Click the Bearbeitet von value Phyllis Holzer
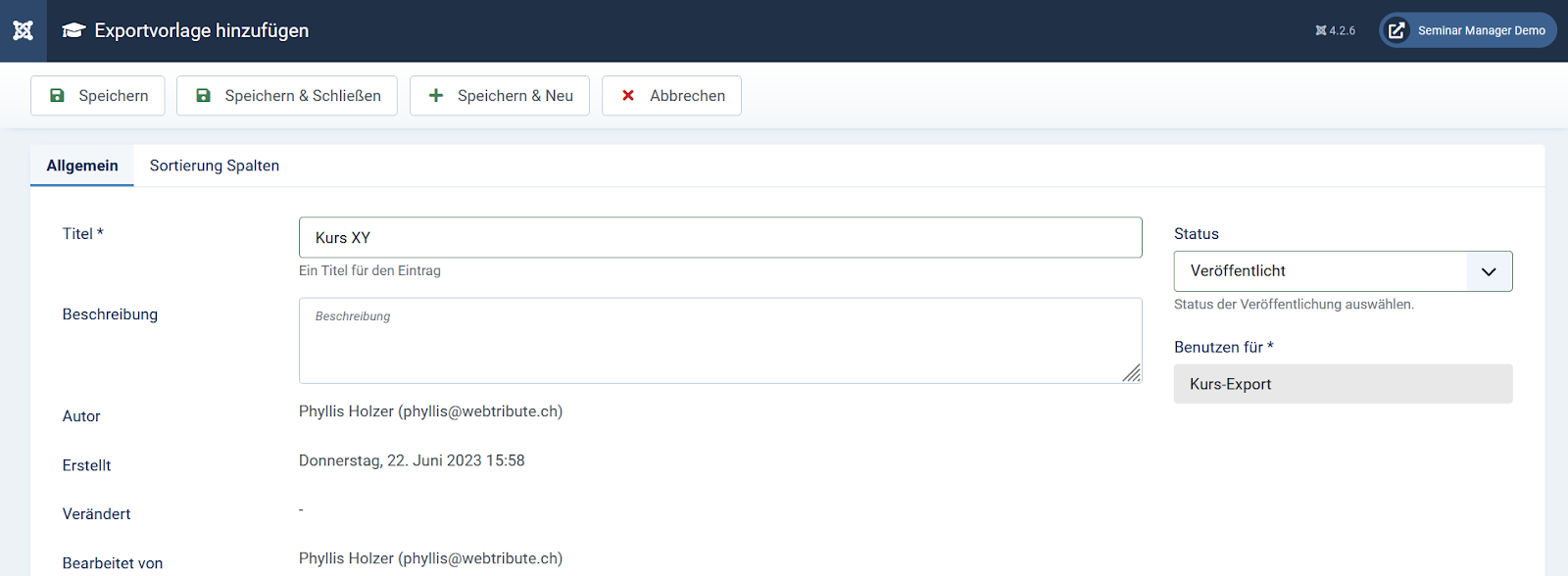Viewport: 1568px width, 576px height. [x=430, y=558]
